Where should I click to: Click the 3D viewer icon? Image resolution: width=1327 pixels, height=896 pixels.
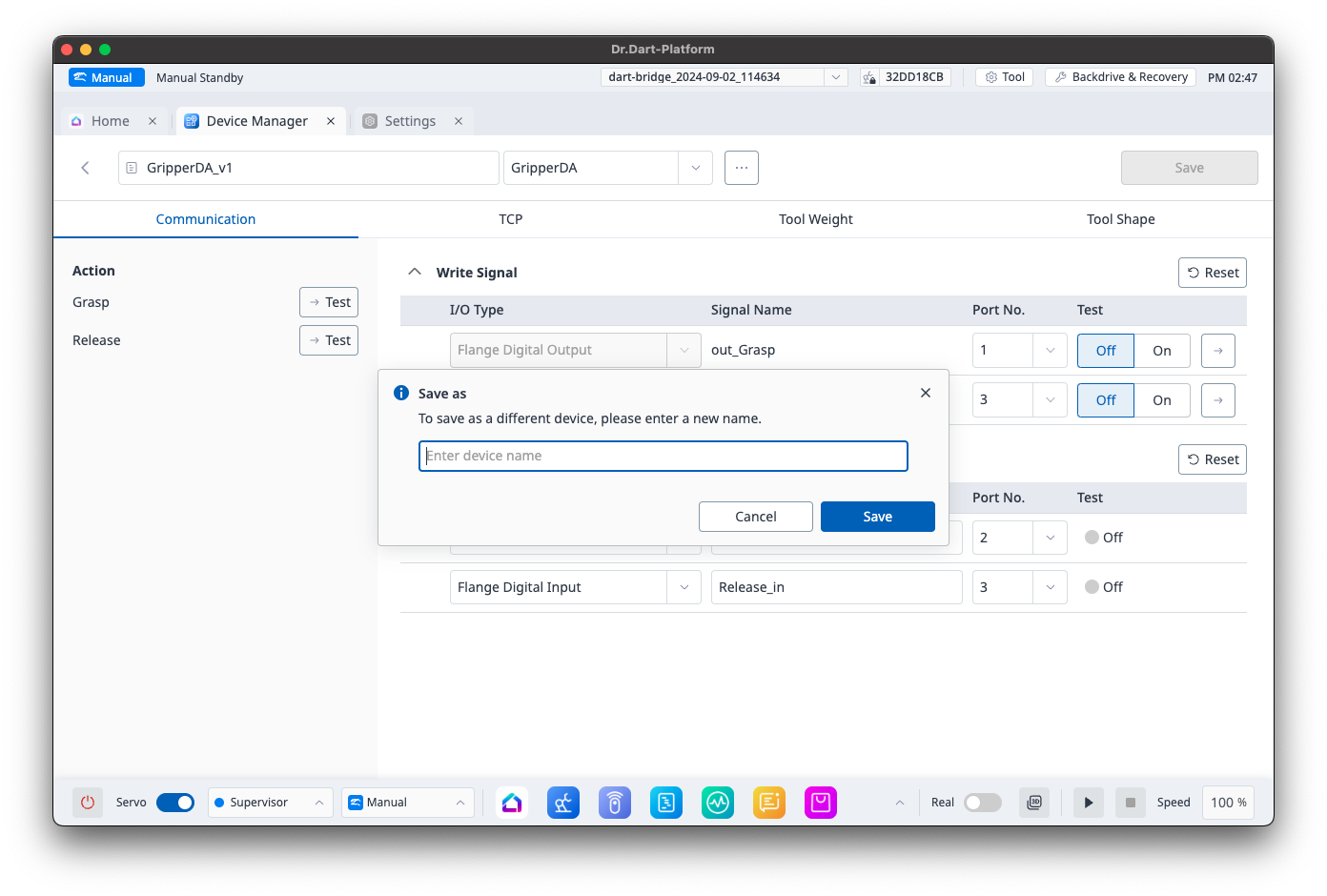1034,803
